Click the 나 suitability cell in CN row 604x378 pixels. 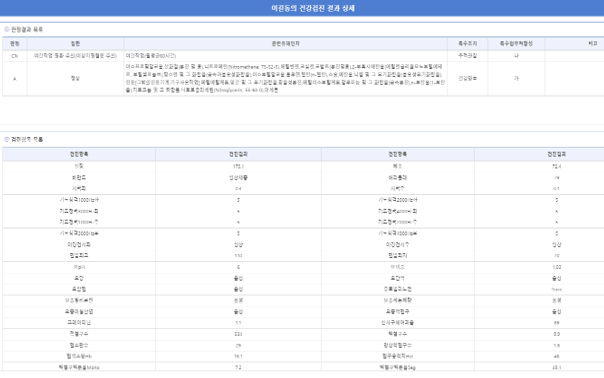click(516, 56)
